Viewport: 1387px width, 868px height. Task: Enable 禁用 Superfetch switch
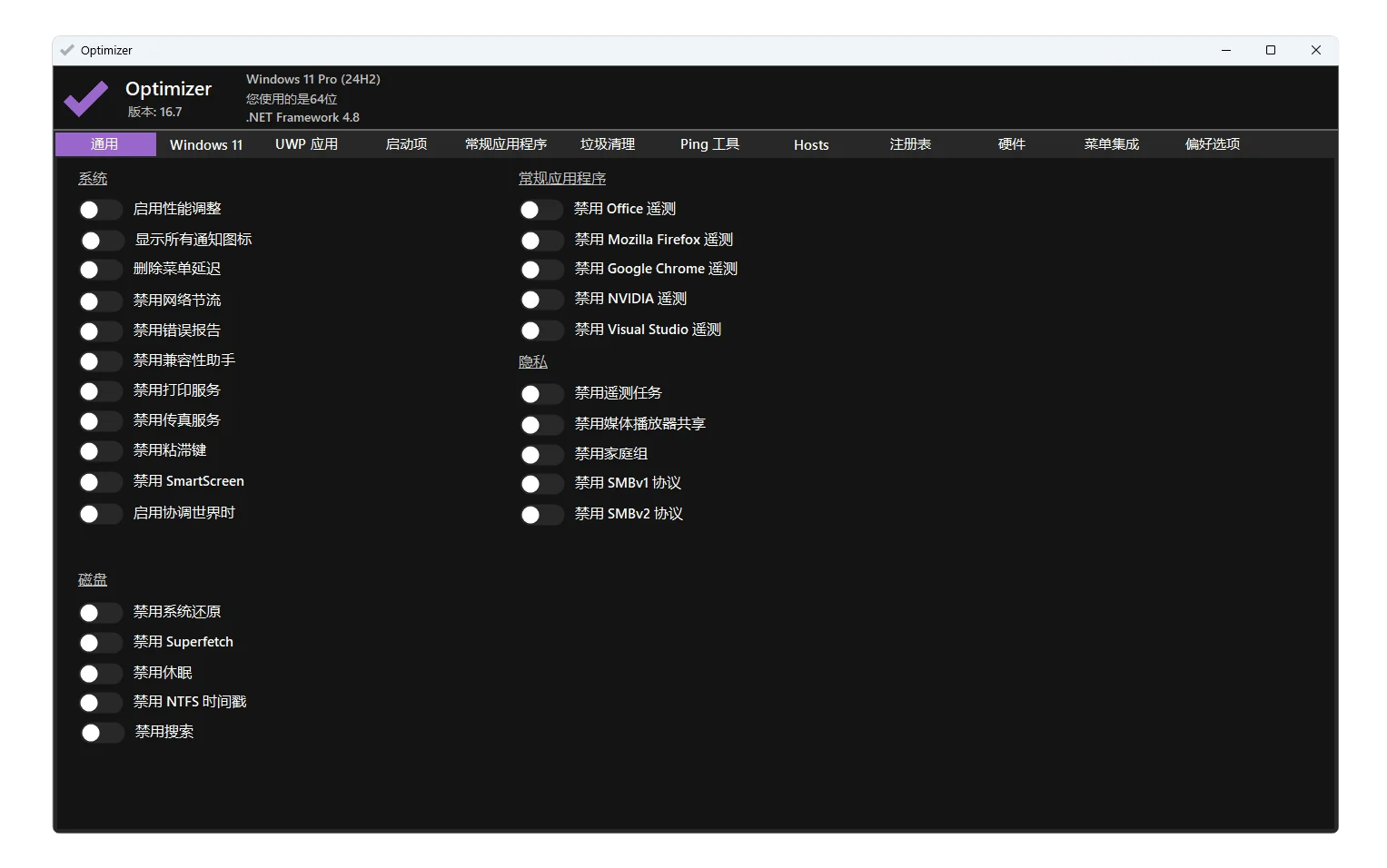(100, 643)
